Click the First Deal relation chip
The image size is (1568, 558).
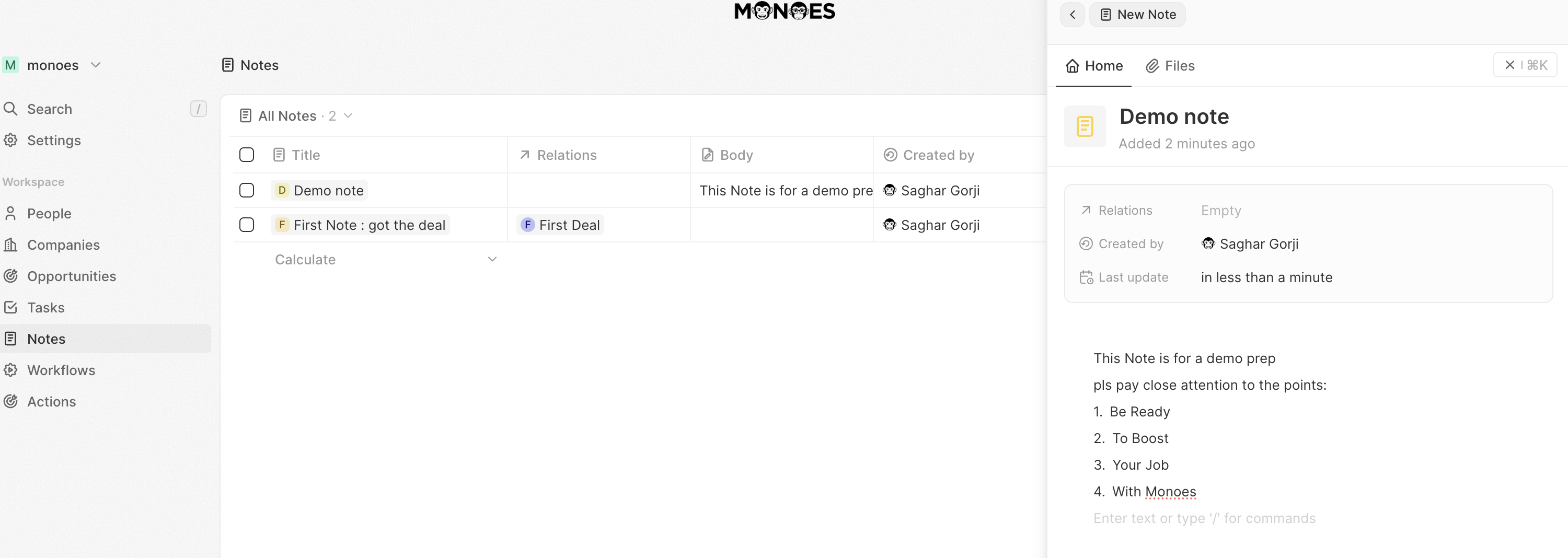561,225
